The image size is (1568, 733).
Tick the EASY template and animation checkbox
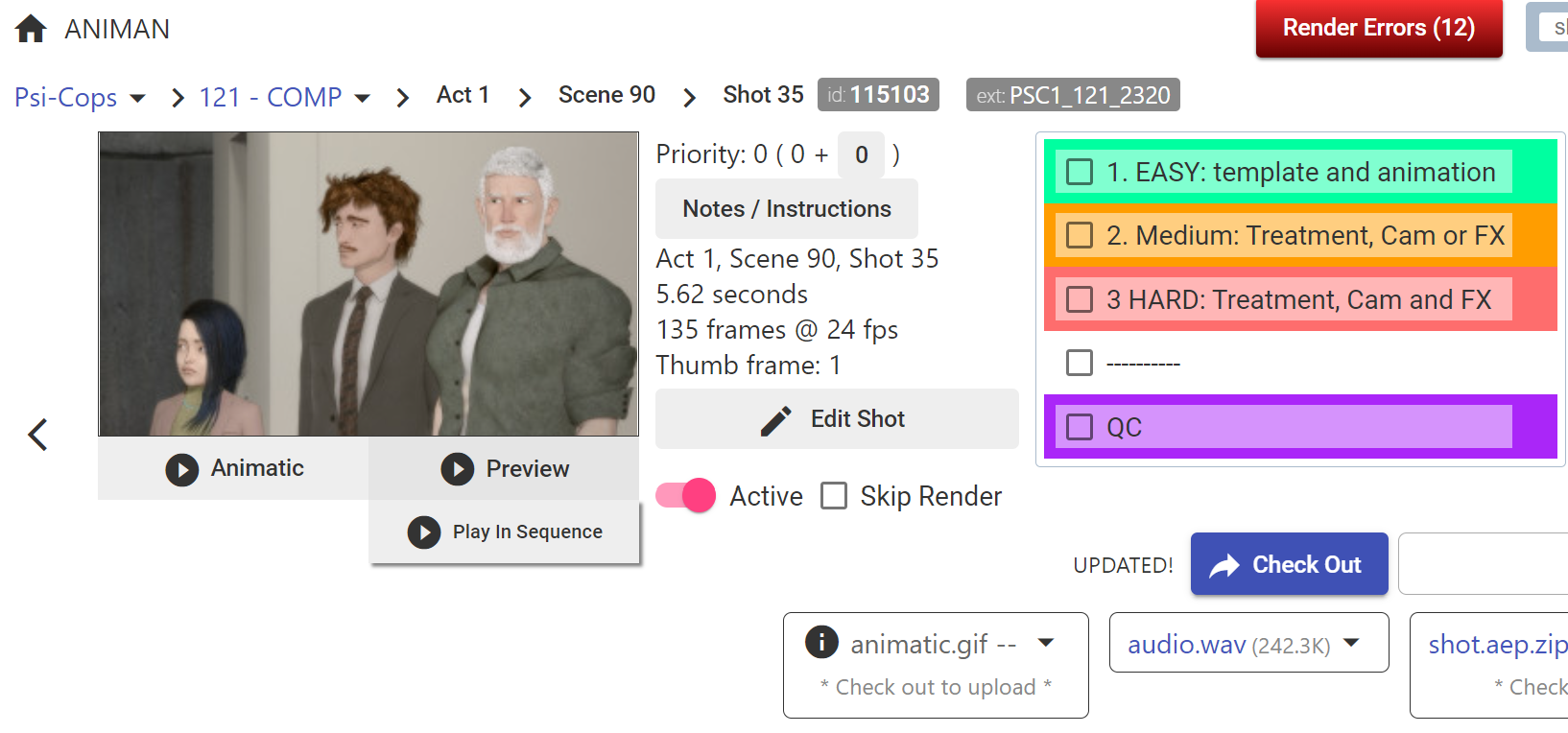(x=1080, y=172)
